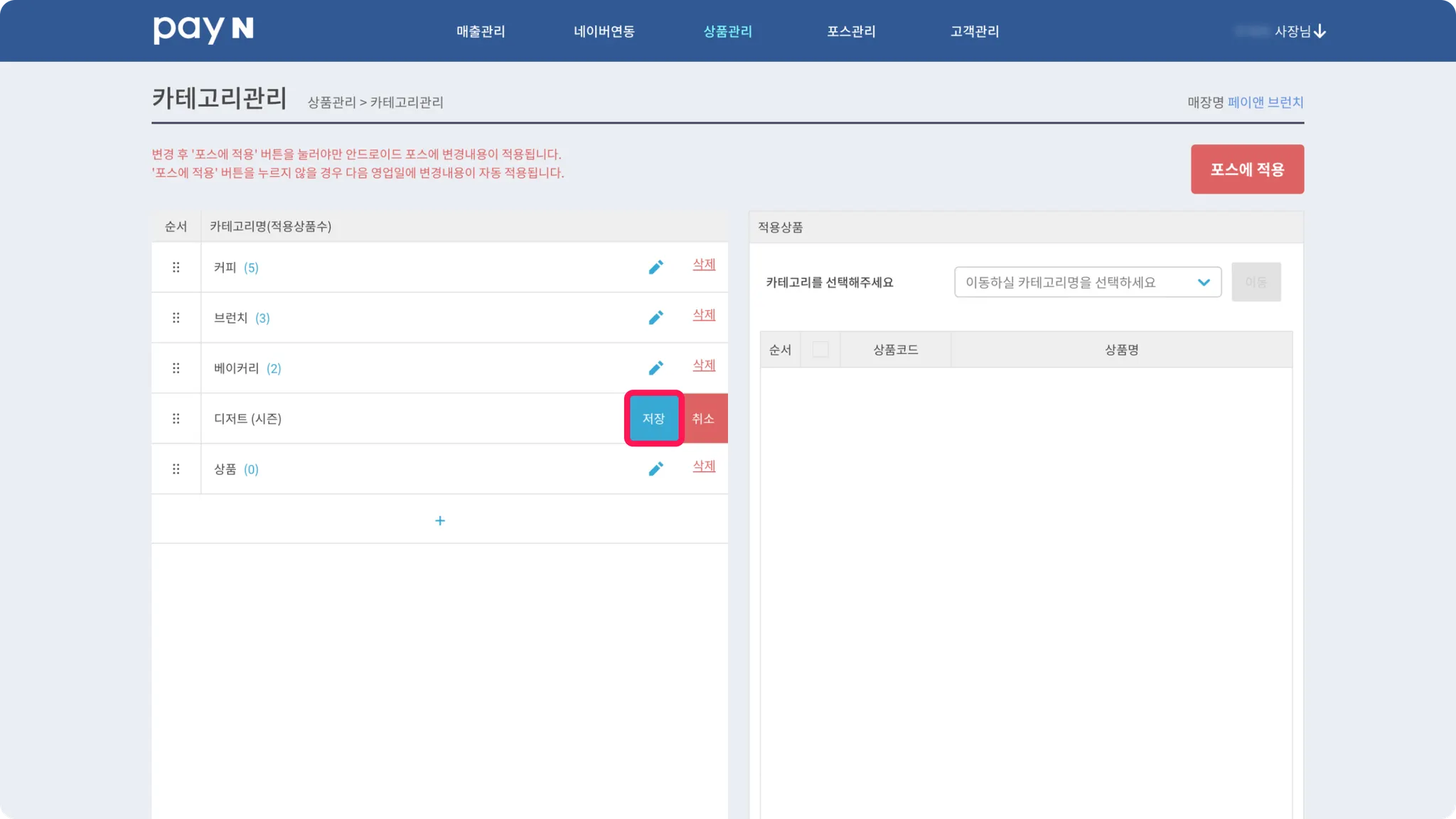Viewport: 1456px width, 819px height.
Task: Click the red 포스에 적용 button
Action: pos(1247,169)
